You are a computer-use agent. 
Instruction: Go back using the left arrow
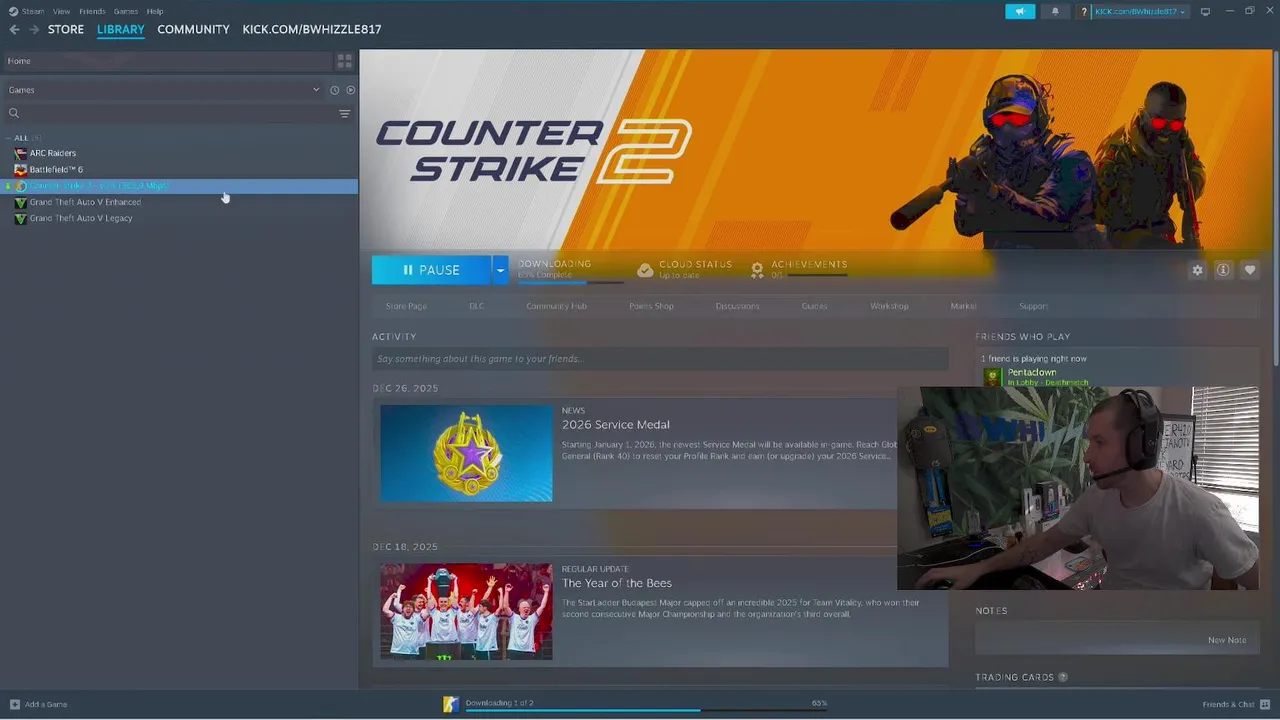pyautogui.click(x=14, y=30)
